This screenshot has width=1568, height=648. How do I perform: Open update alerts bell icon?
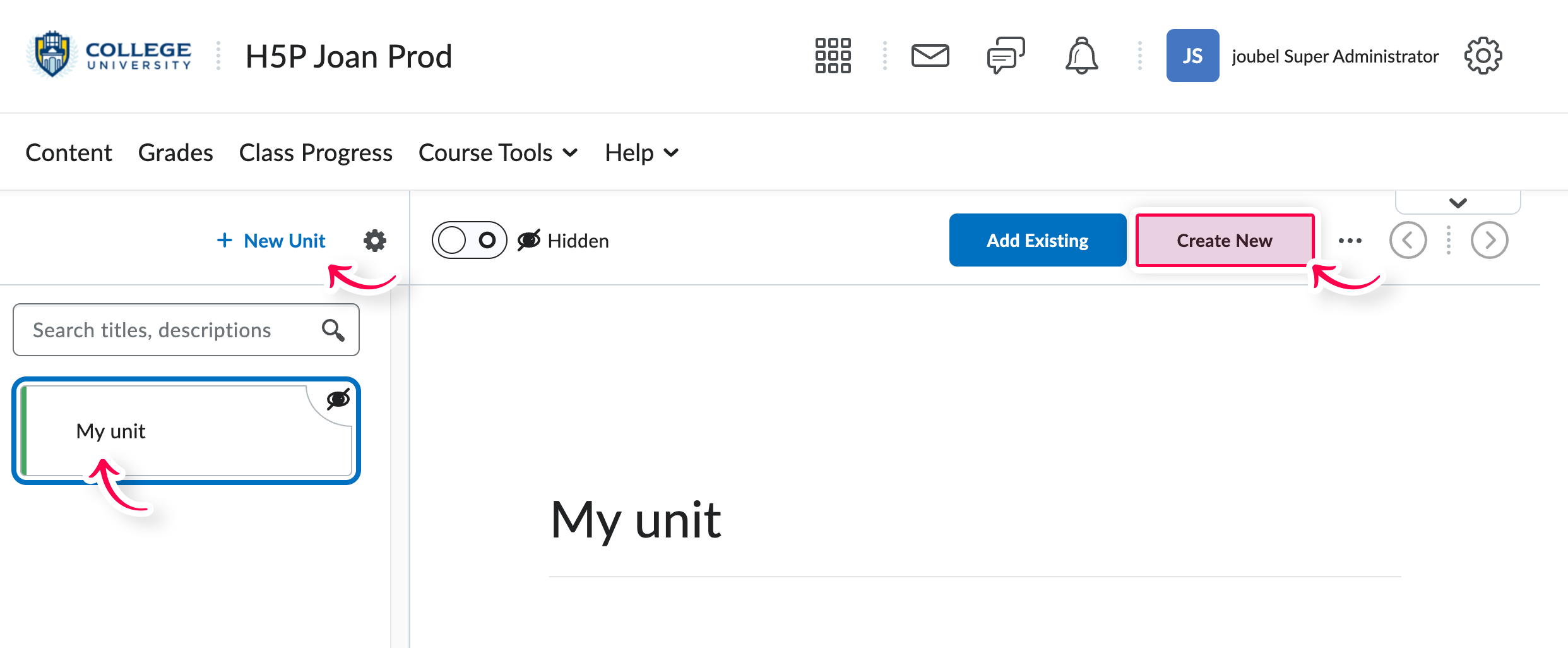tap(1081, 56)
